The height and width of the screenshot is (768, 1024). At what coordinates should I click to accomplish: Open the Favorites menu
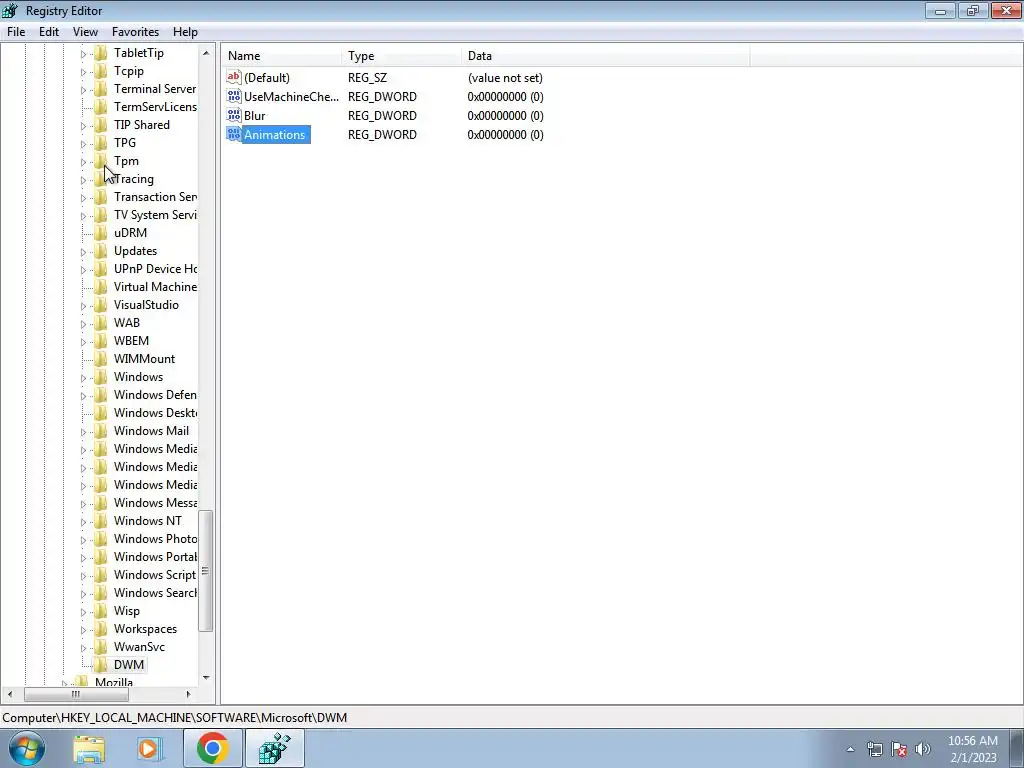click(x=135, y=32)
